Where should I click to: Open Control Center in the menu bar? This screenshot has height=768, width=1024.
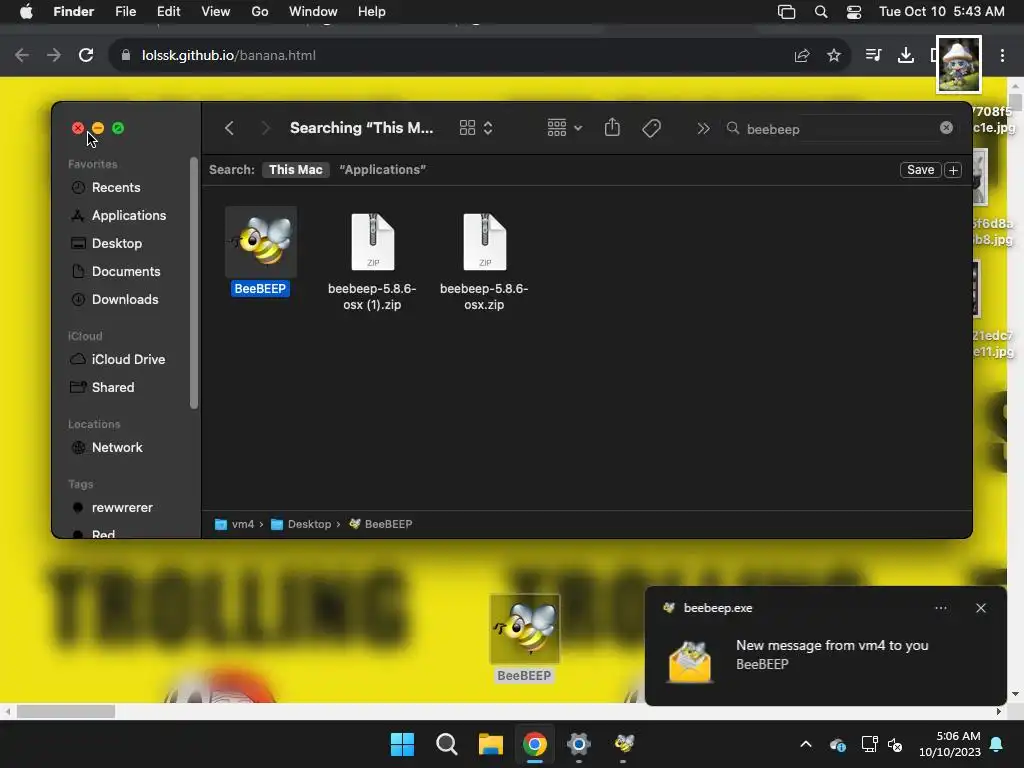tap(854, 12)
